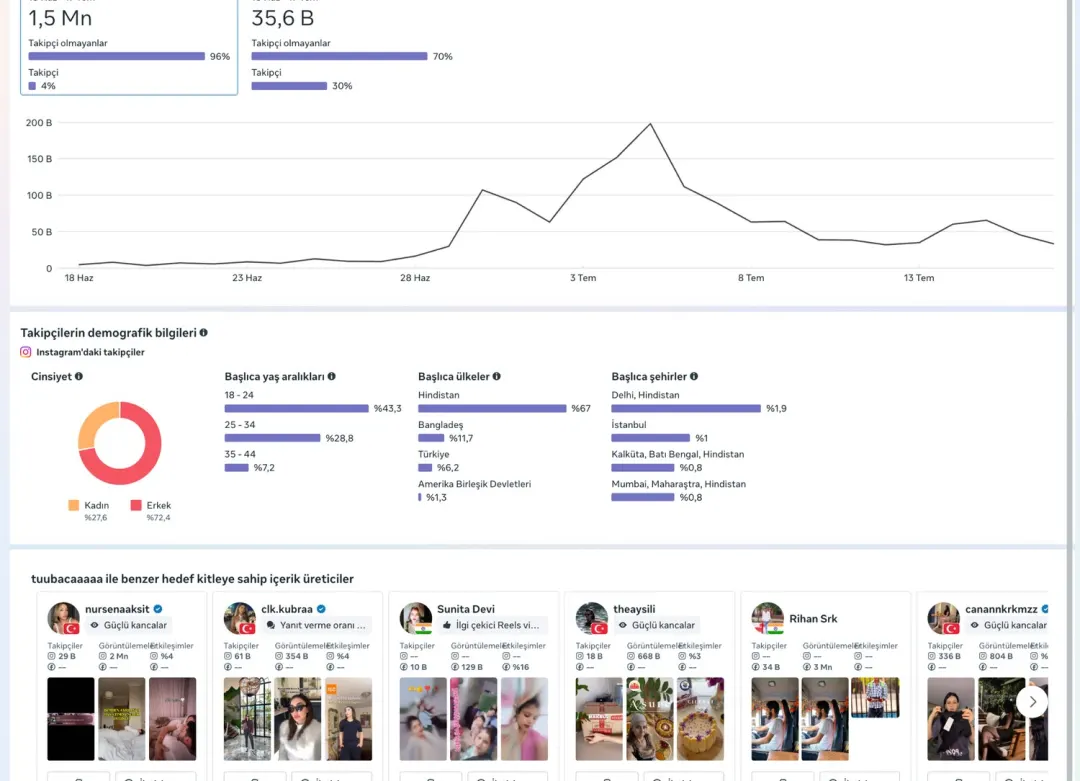Viewport: 1080px width, 781px height.
Task: Click the chat bubble icon in clk.kubraa's tag
Action: 271,625
